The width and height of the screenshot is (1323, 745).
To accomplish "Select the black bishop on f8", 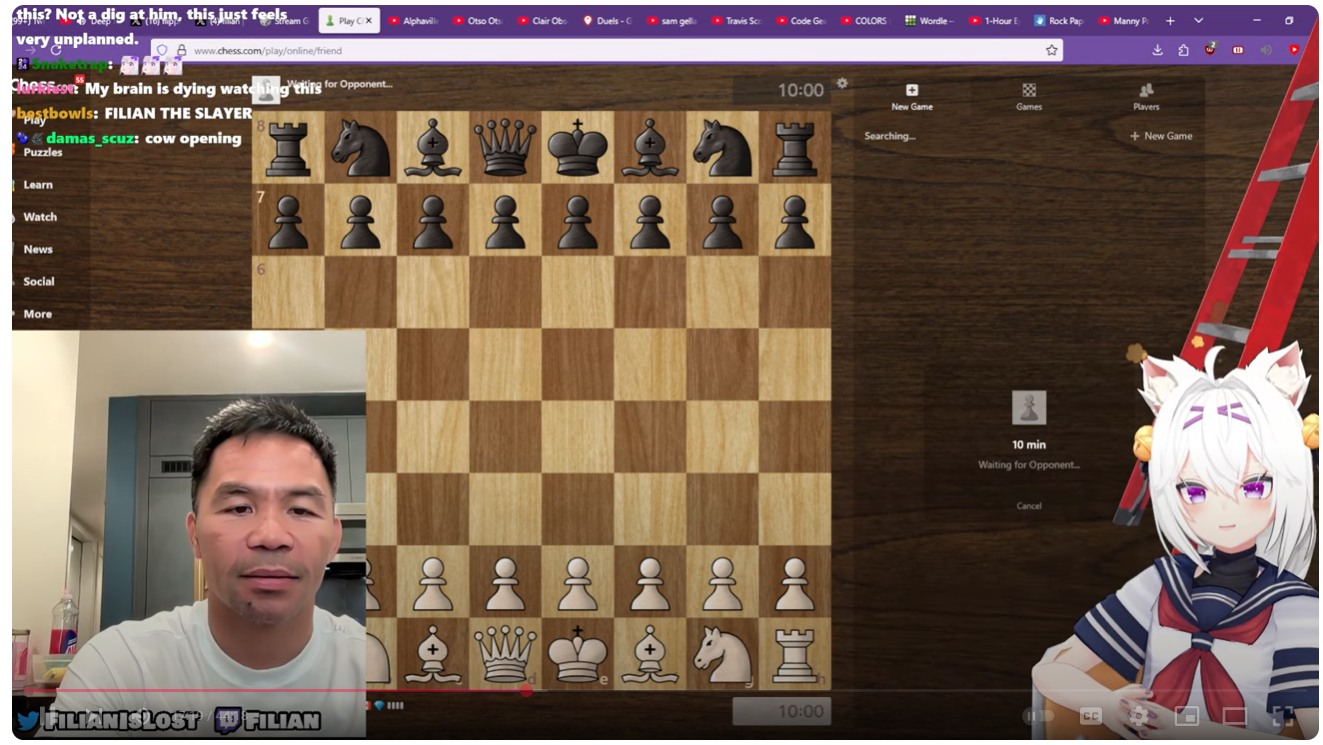I will click(650, 147).
